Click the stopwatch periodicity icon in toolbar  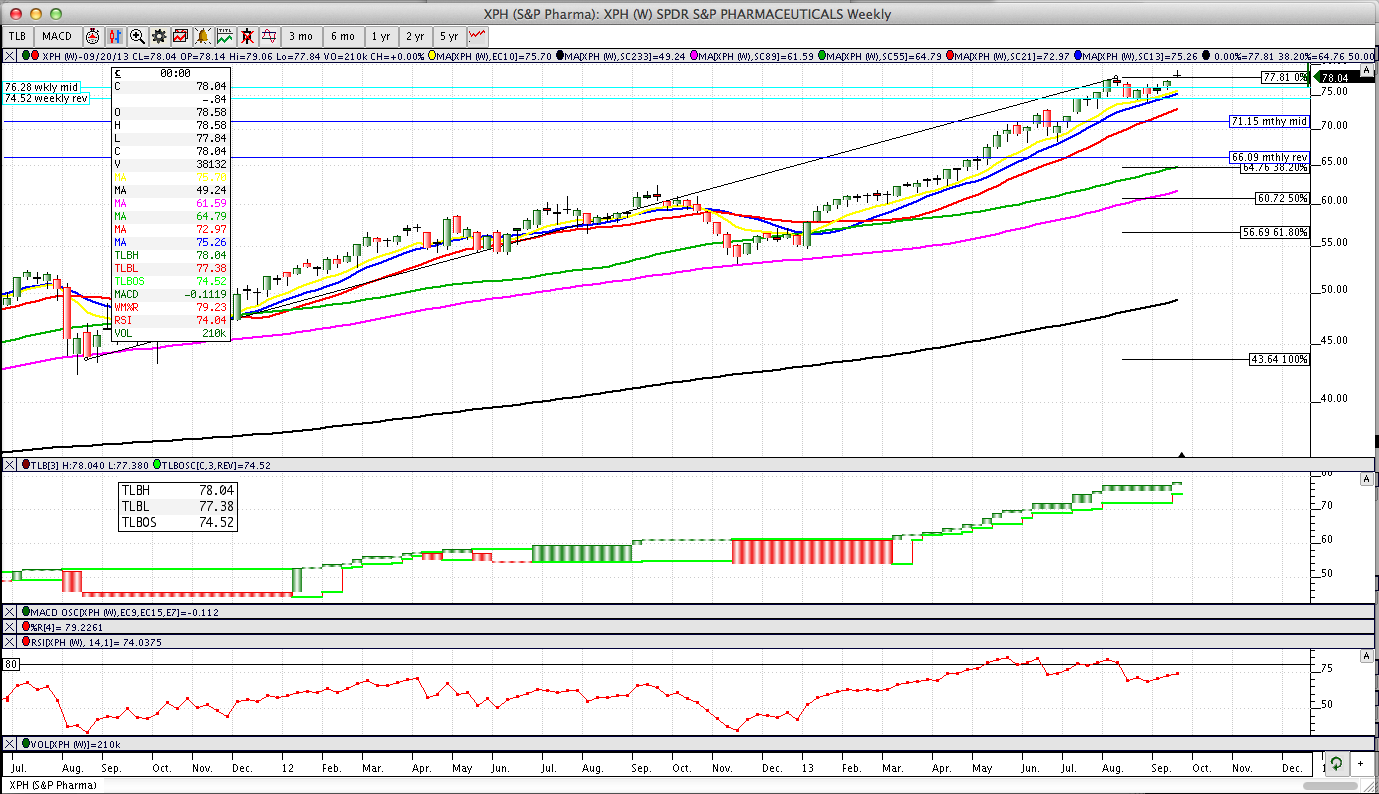coord(92,36)
